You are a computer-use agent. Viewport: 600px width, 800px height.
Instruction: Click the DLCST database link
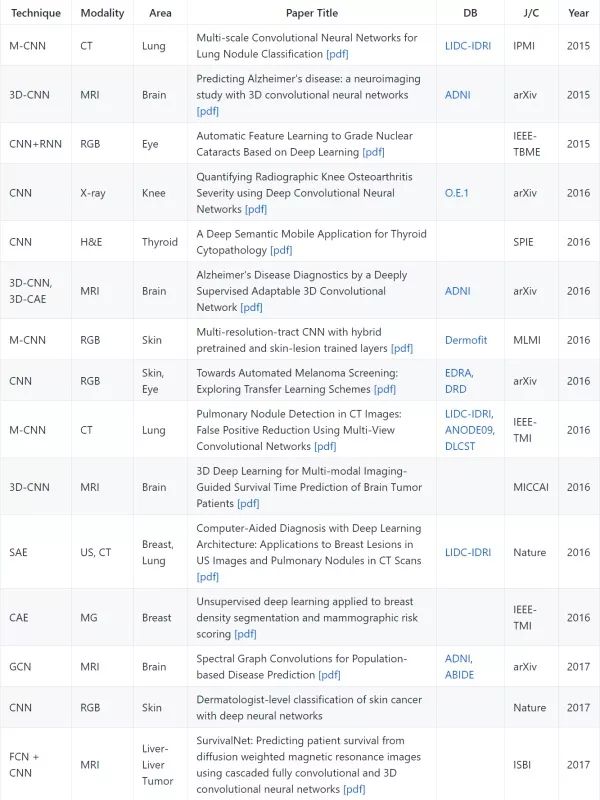click(x=462, y=446)
